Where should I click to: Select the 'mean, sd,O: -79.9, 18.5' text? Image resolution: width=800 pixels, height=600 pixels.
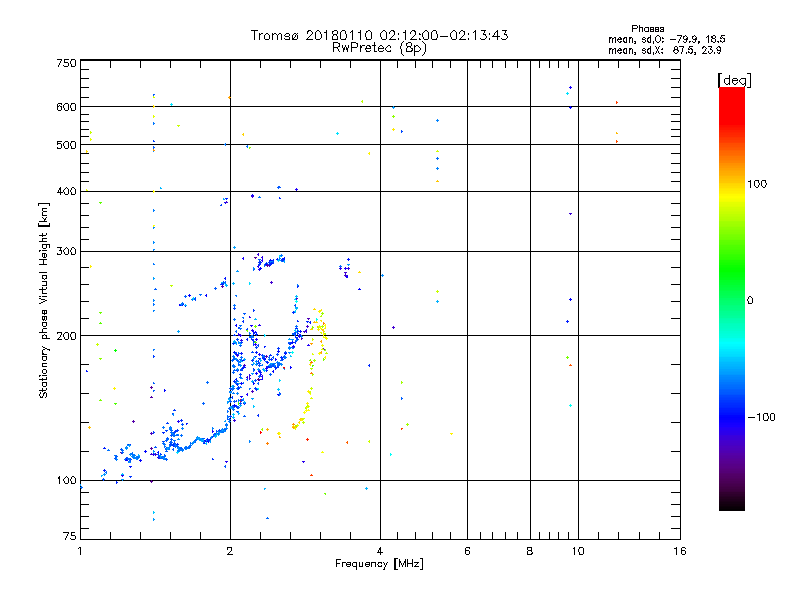[667, 39]
